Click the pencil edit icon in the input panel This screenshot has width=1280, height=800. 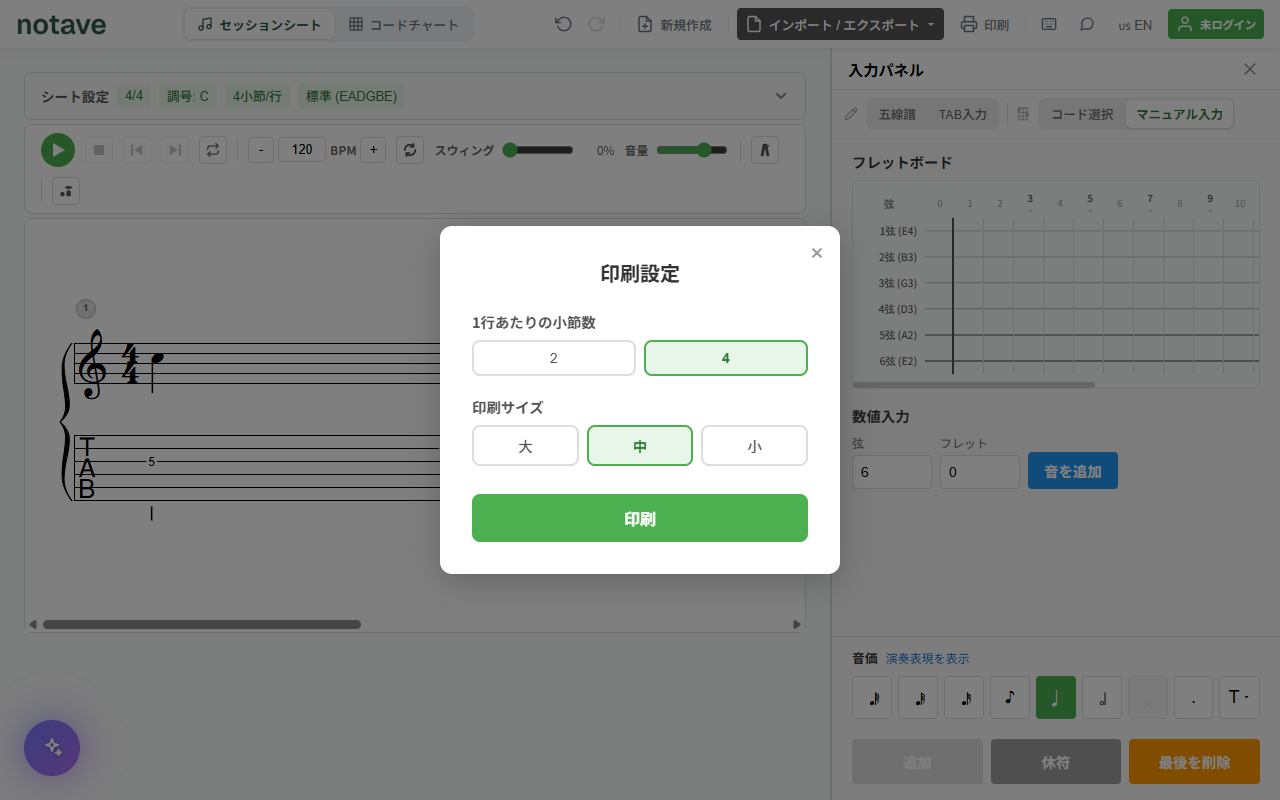(851, 114)
